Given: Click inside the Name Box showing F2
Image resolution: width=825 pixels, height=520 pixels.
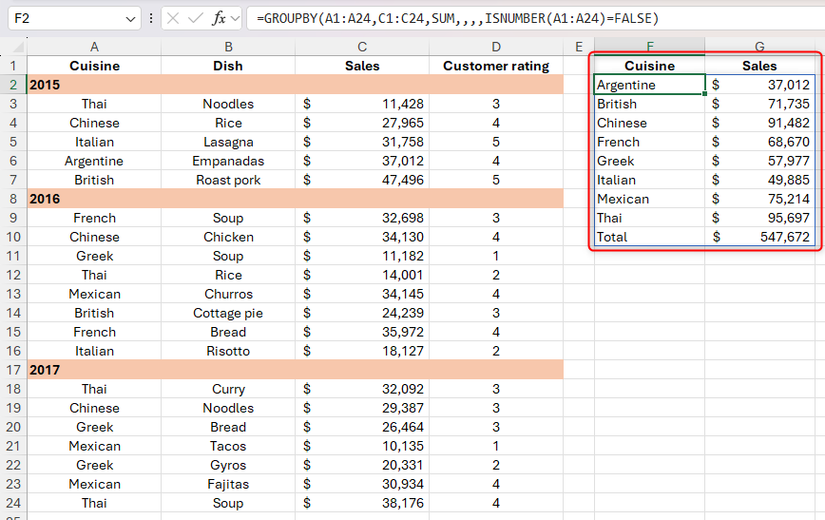Looking at the screenshot, I should pyautogui.click(x=60, y=19).
